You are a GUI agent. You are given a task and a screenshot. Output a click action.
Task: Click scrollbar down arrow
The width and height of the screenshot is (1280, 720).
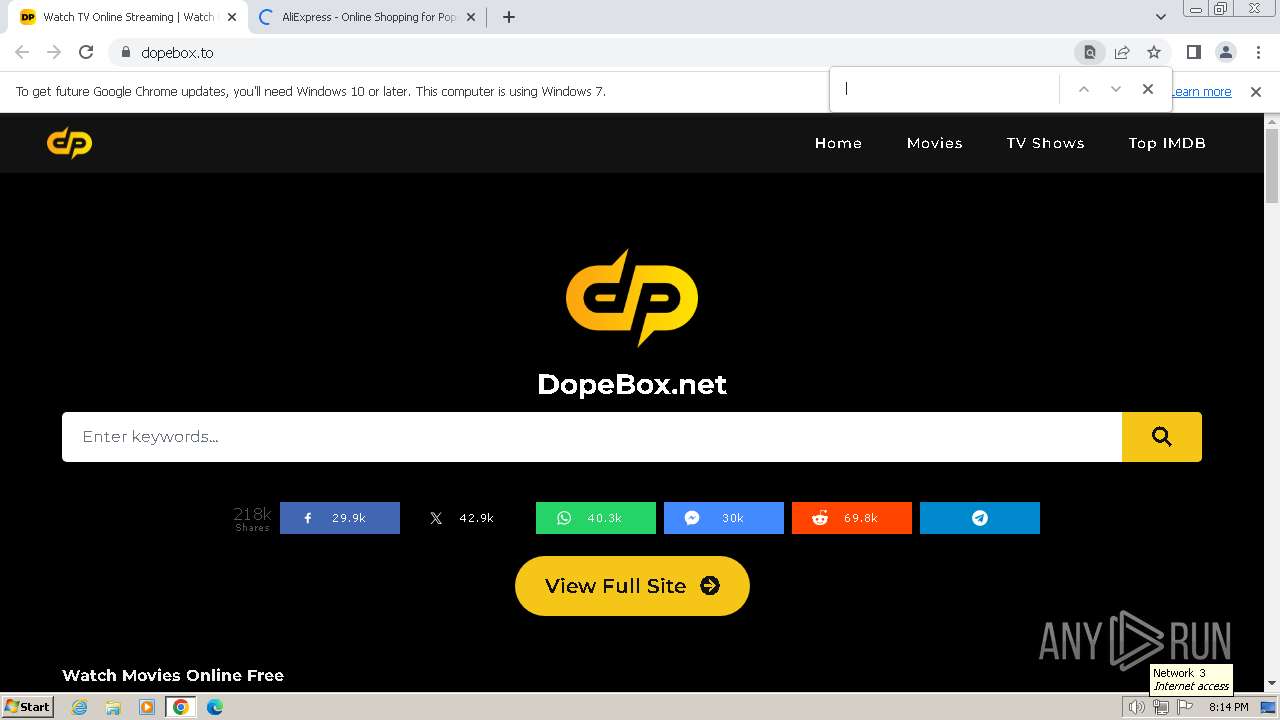1272,684
